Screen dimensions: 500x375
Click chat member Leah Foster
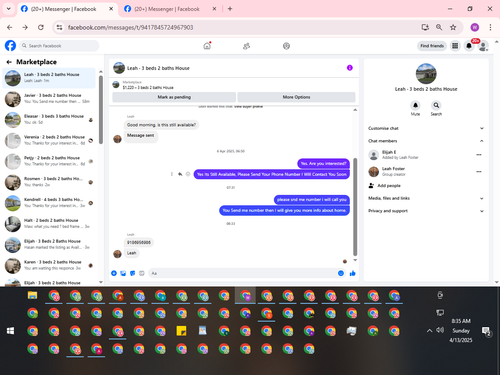click(393, 169)
